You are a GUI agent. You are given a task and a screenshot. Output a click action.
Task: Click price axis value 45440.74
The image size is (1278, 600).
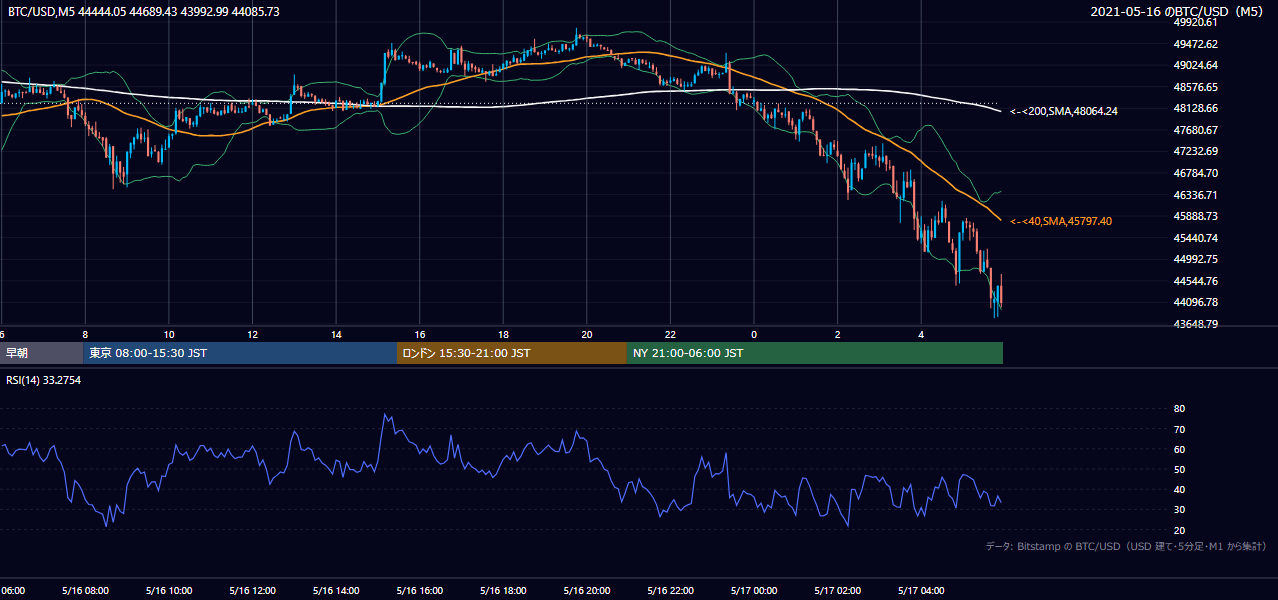[1196, 238]
